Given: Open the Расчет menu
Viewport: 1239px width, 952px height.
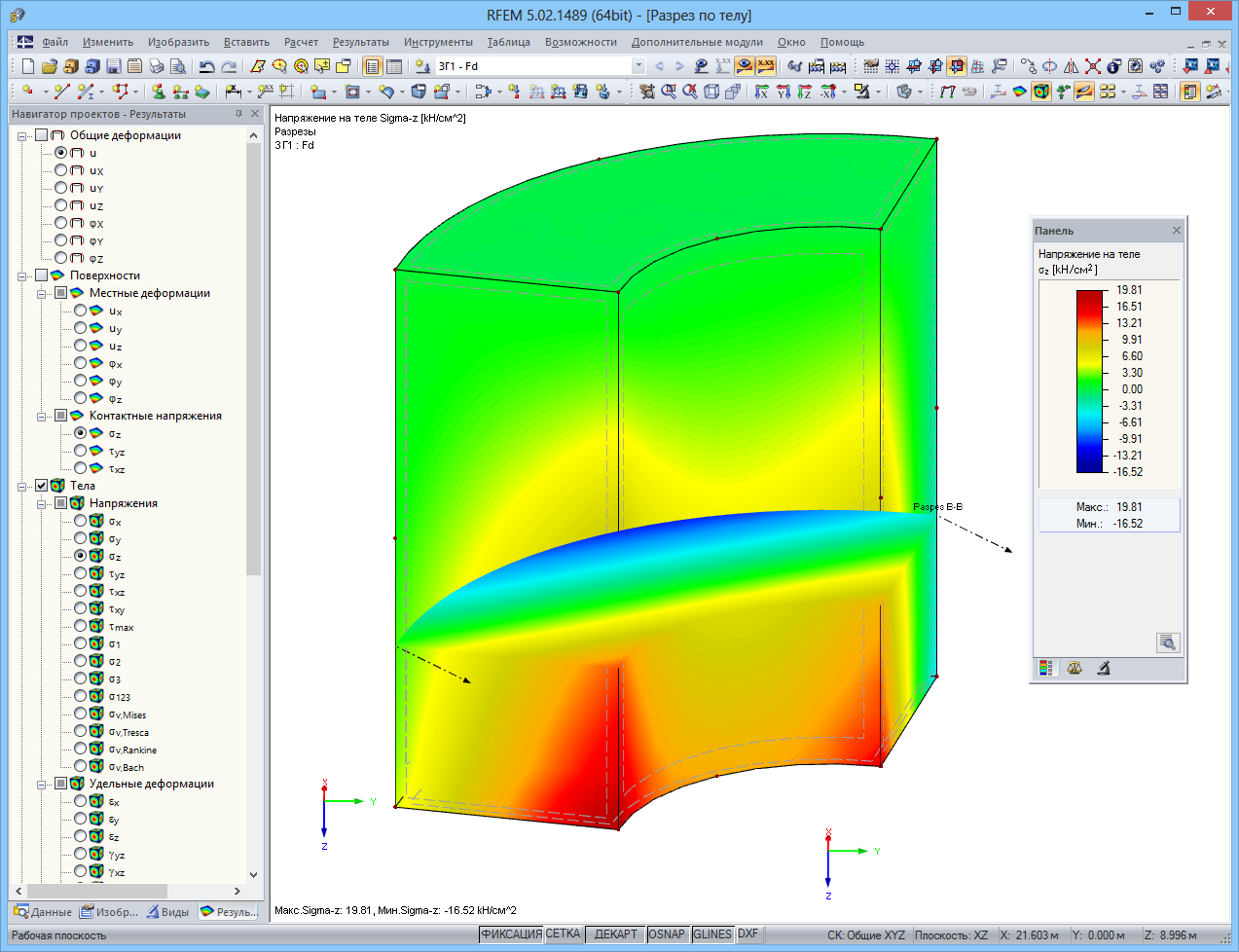Looking at the screenshot, I should click(x=301, y=42).
